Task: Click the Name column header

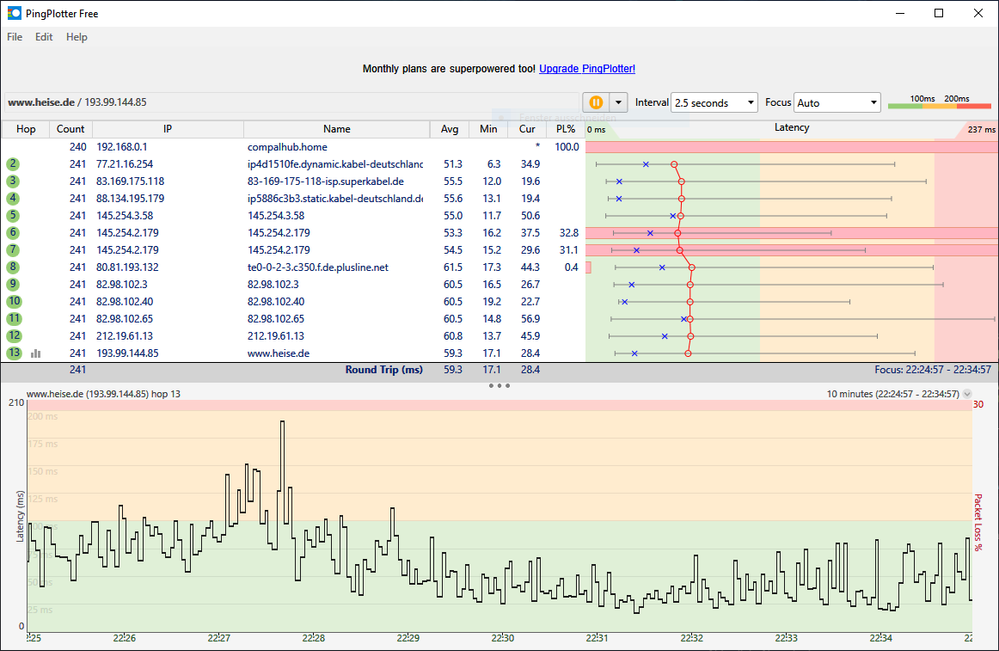Action: 336,129
